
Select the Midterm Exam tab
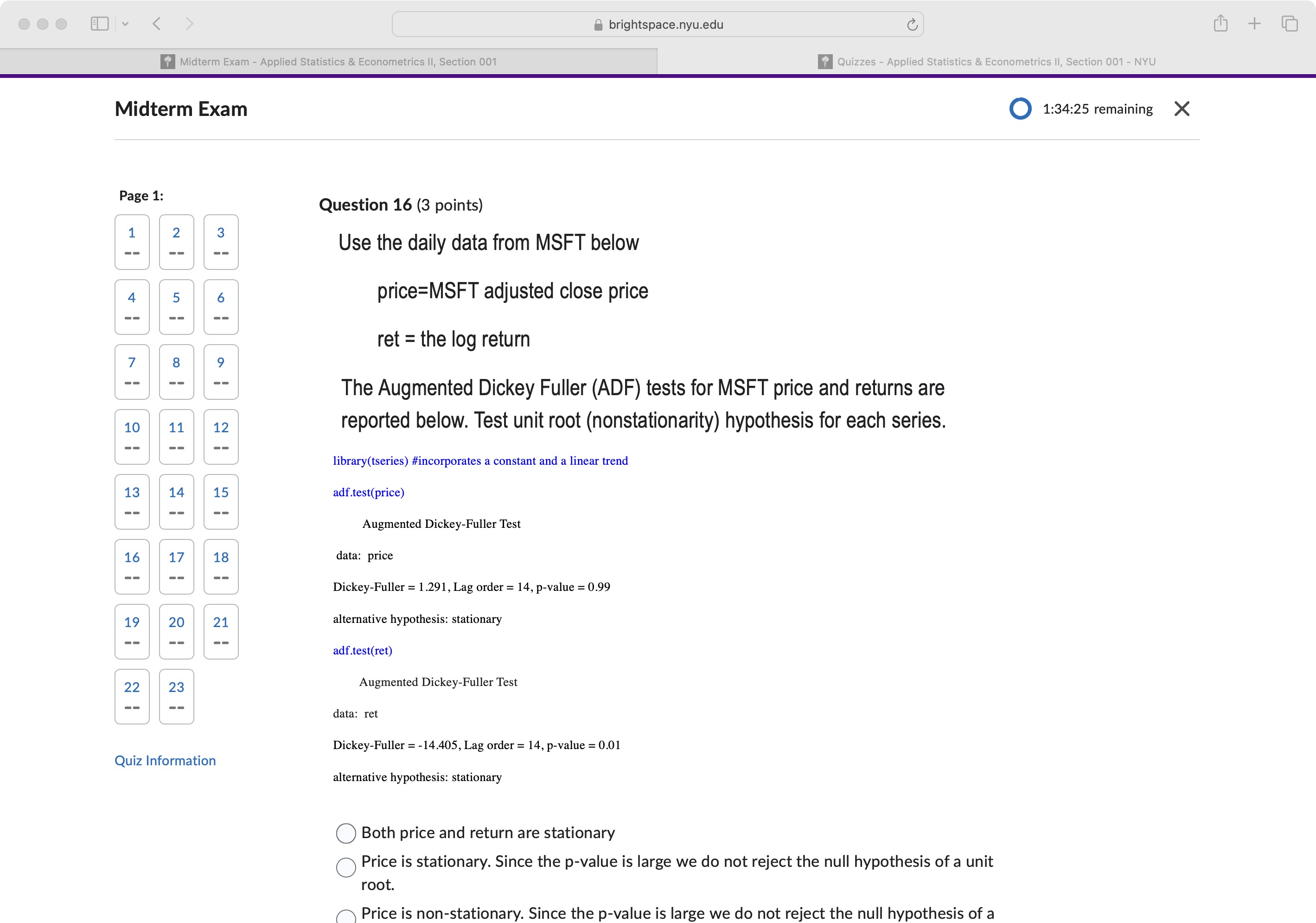pyautogui.click(x=337, y=61)
